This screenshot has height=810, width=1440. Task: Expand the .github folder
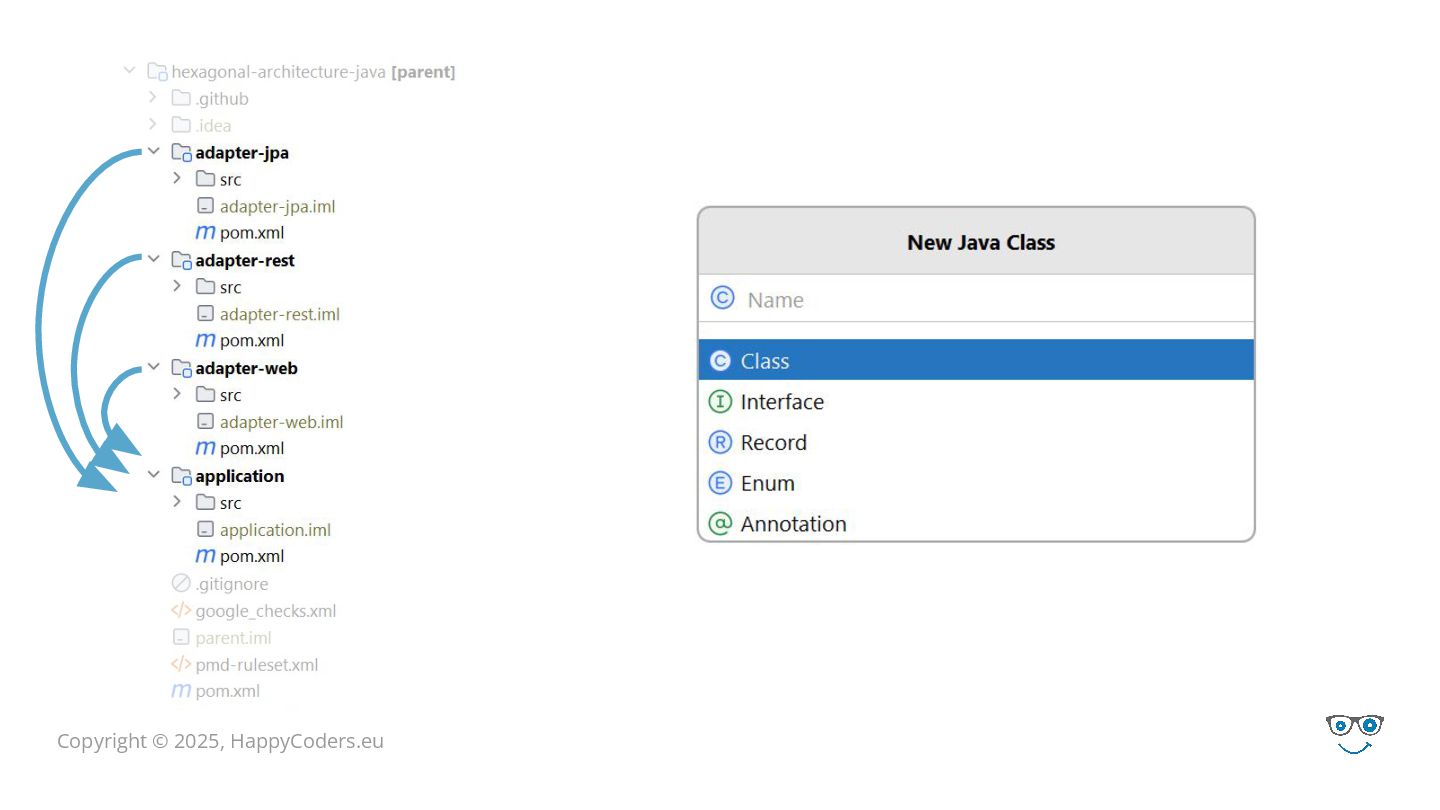(152, 98)
